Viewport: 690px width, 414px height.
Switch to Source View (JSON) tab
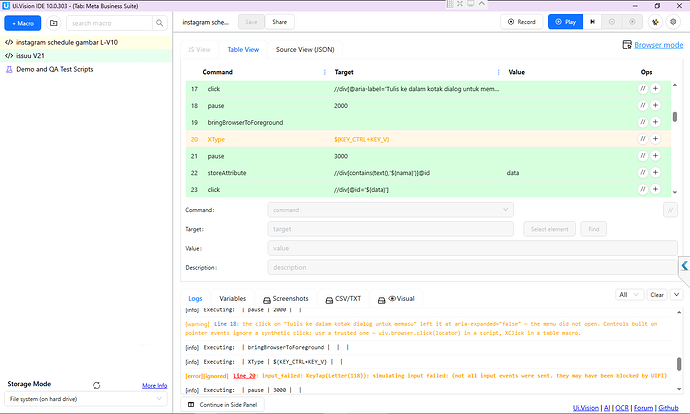[305, 49]
